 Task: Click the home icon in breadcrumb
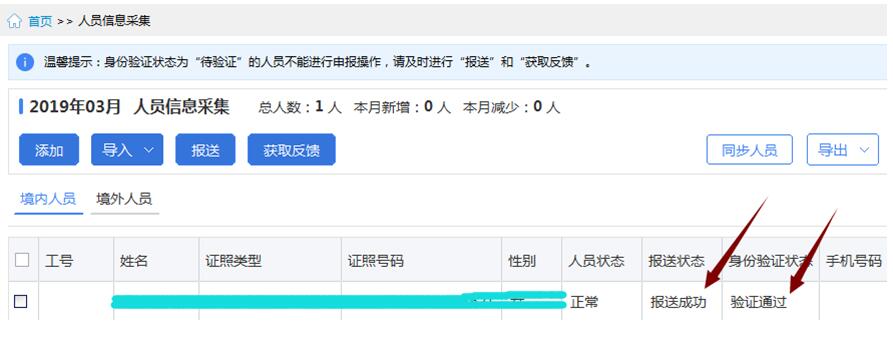coord(14,21)
